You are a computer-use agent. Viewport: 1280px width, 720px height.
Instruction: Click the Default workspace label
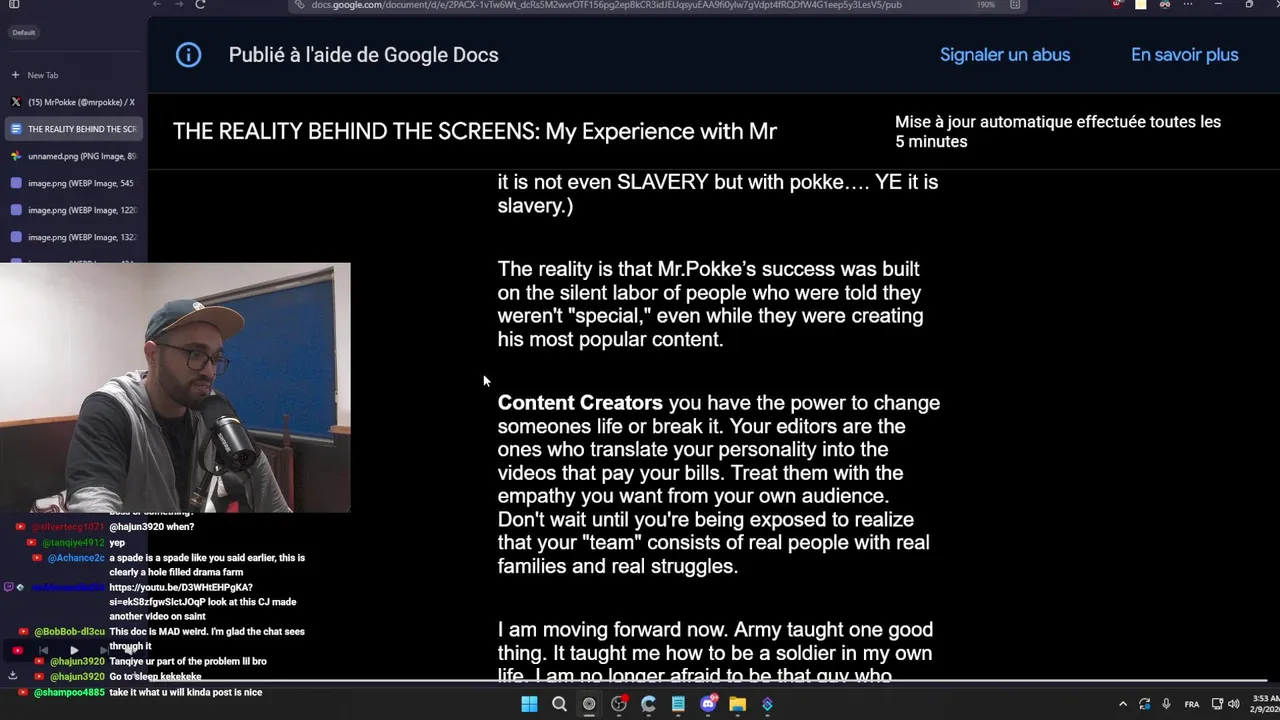[x=24, y=33]
